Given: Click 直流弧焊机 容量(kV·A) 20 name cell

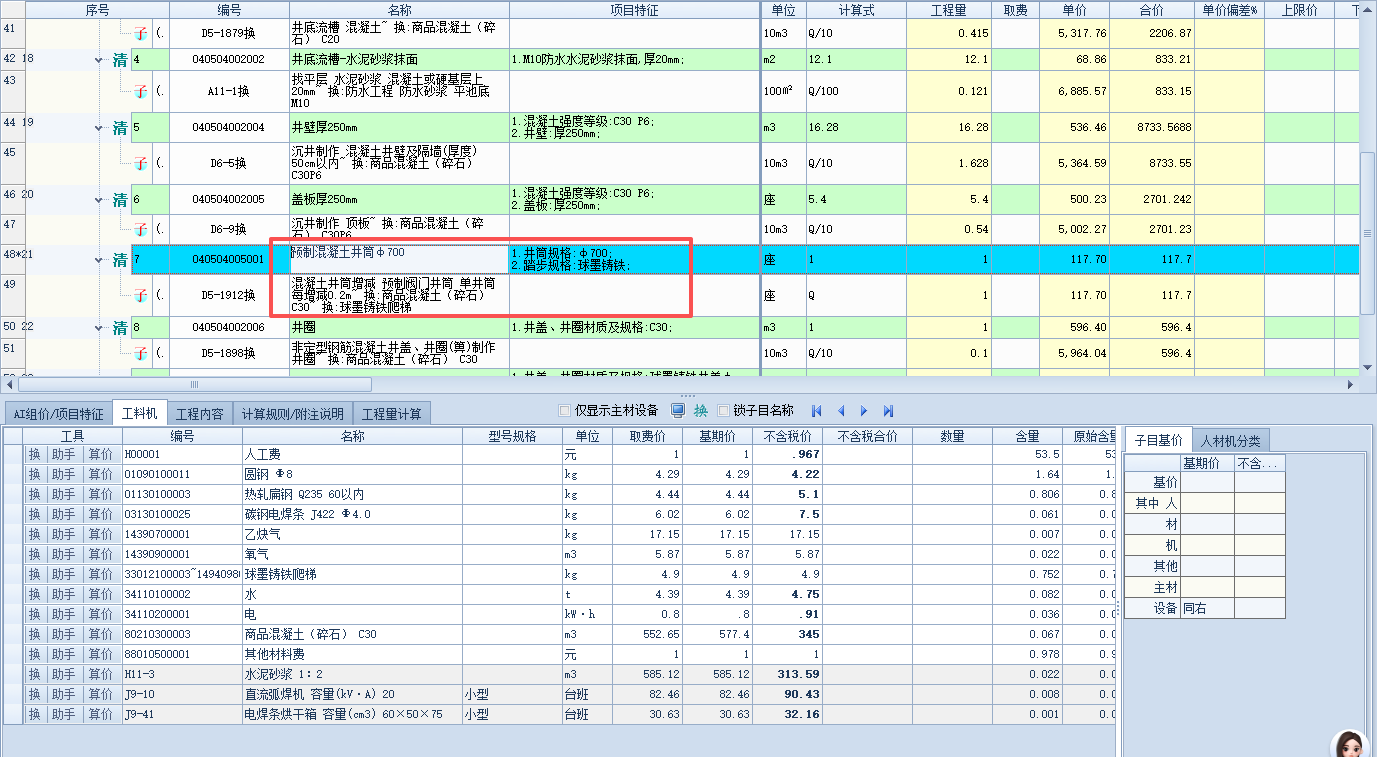Looking at the screenshot, I should pos(352,694).
